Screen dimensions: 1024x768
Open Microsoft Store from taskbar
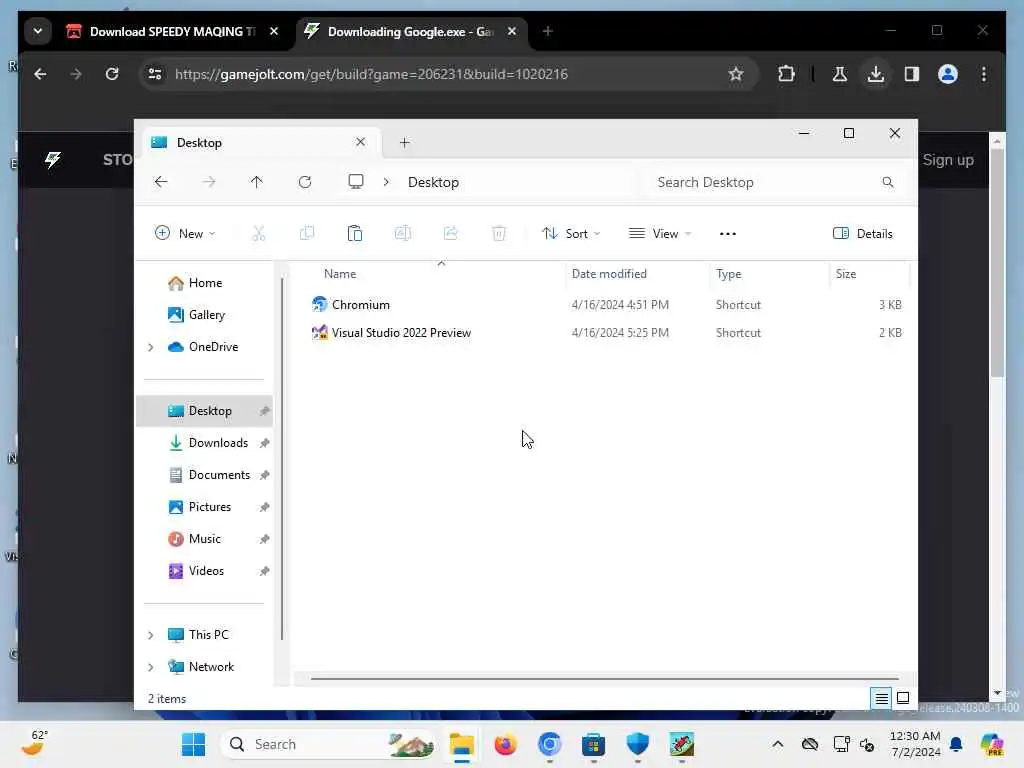[594, 744]
